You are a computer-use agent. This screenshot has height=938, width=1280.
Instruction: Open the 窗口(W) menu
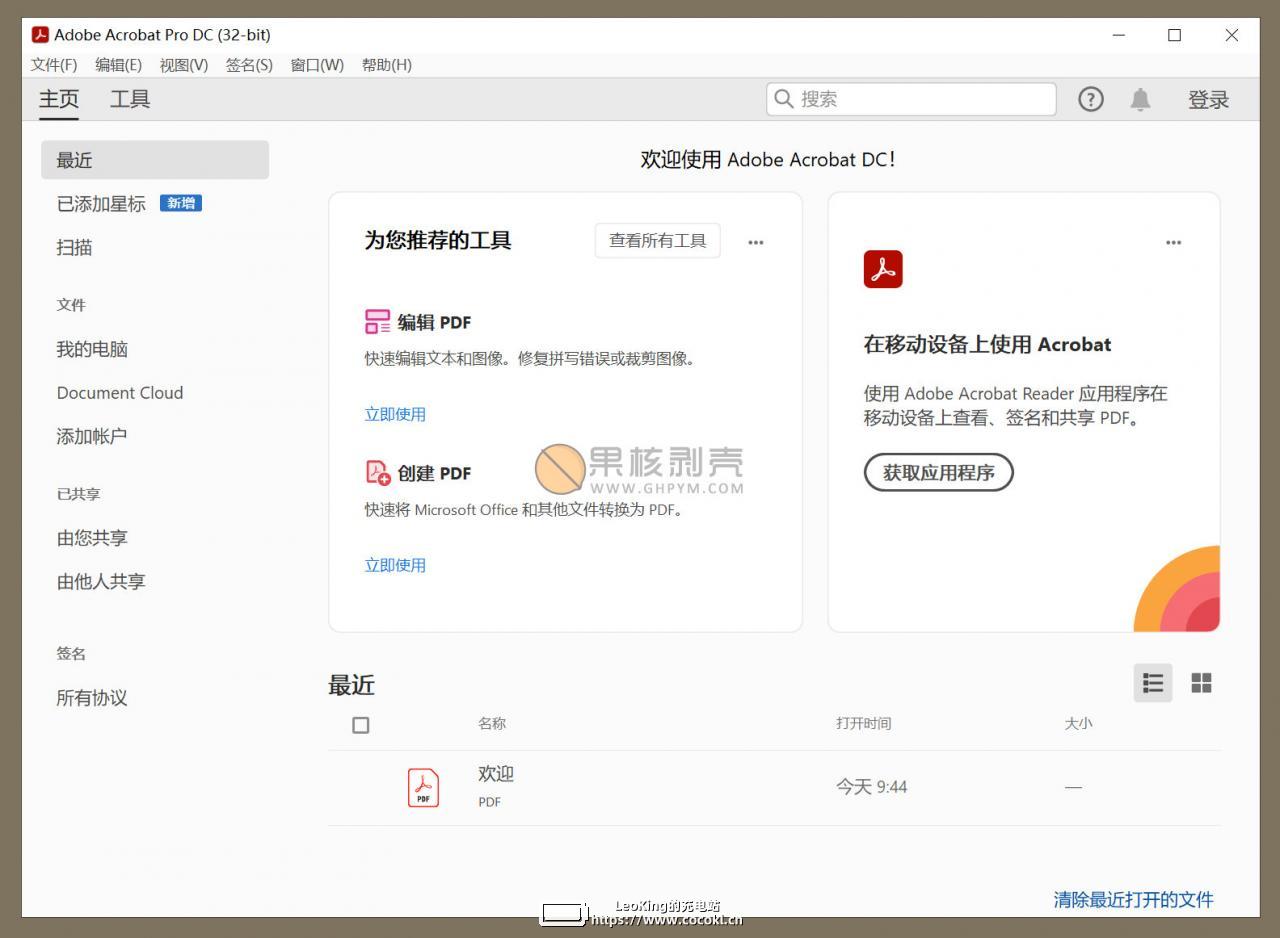(317, 65)
